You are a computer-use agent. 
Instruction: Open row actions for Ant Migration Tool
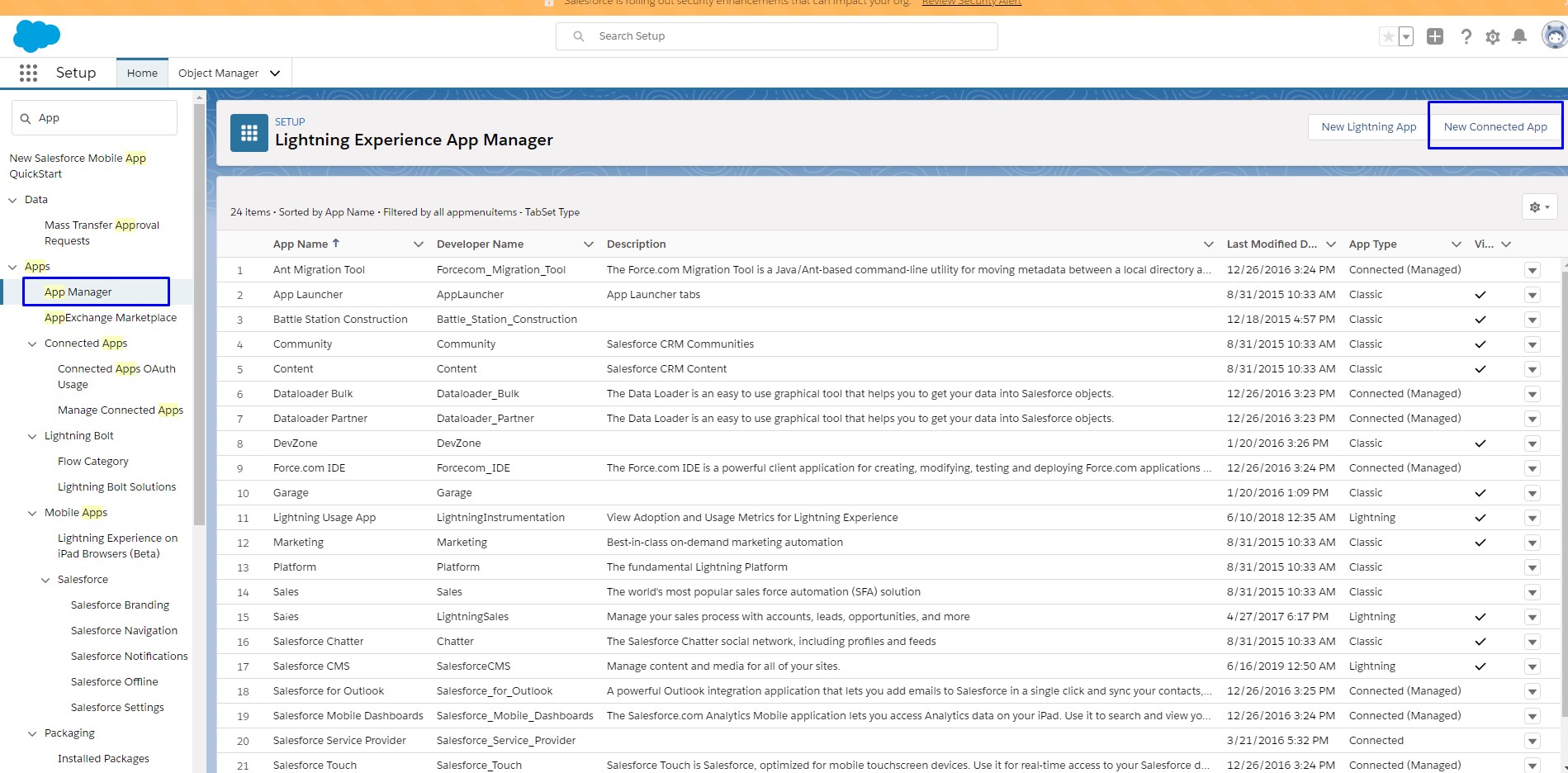[1532, 270]
